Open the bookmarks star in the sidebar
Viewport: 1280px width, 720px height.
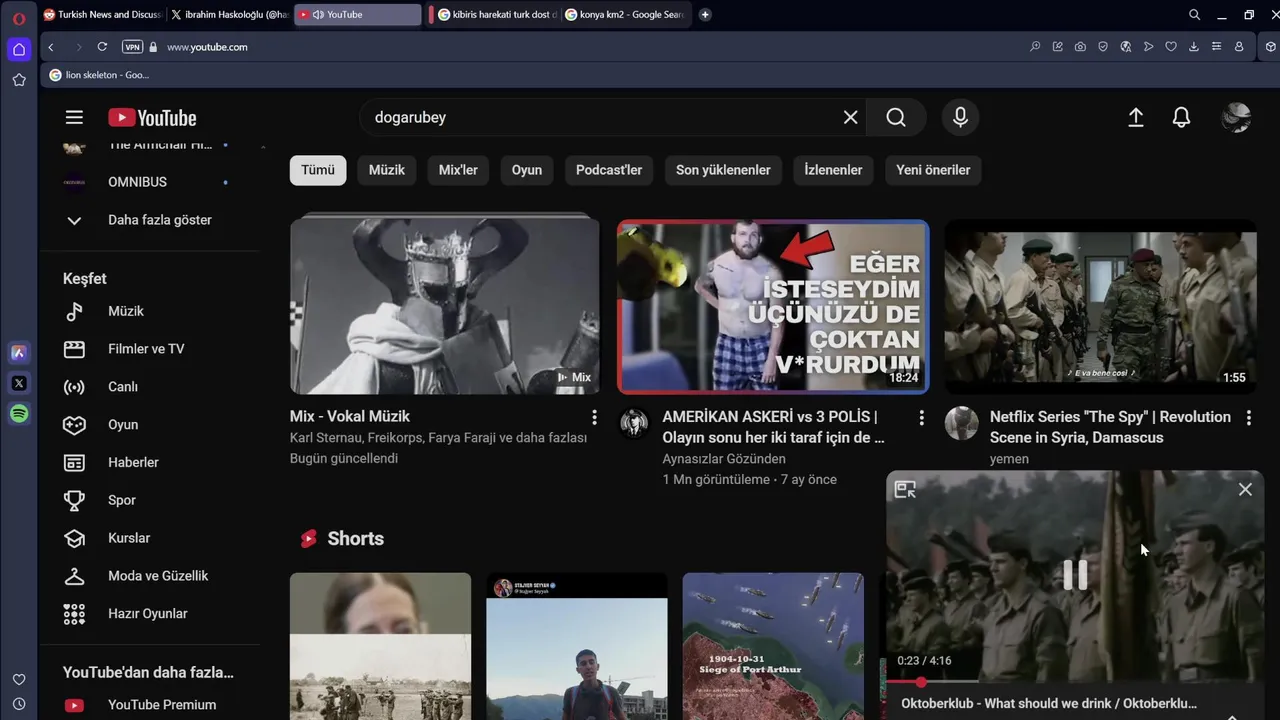[x=19, y=80]
